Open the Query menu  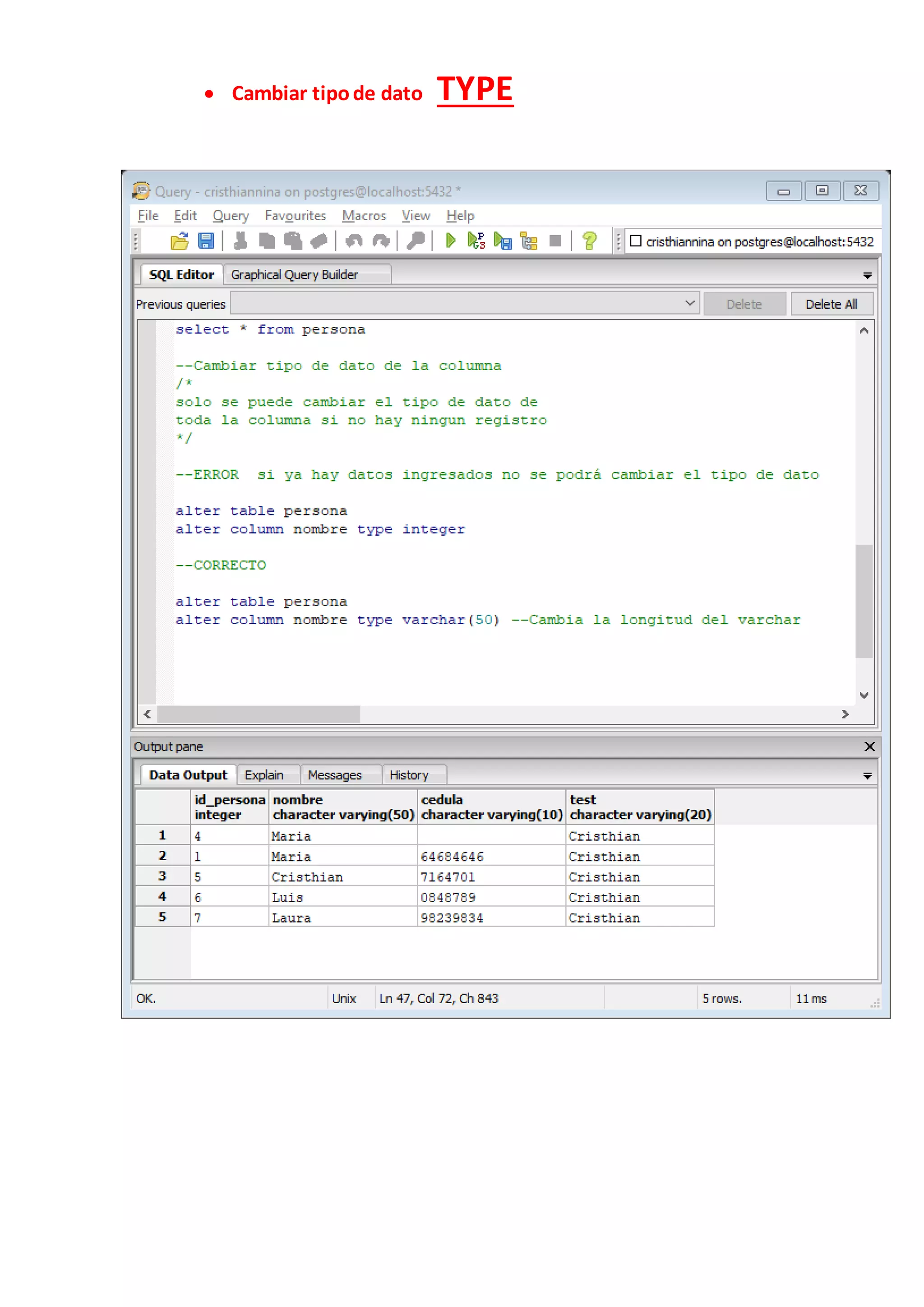pyautogui.click(x=231, y=216)
